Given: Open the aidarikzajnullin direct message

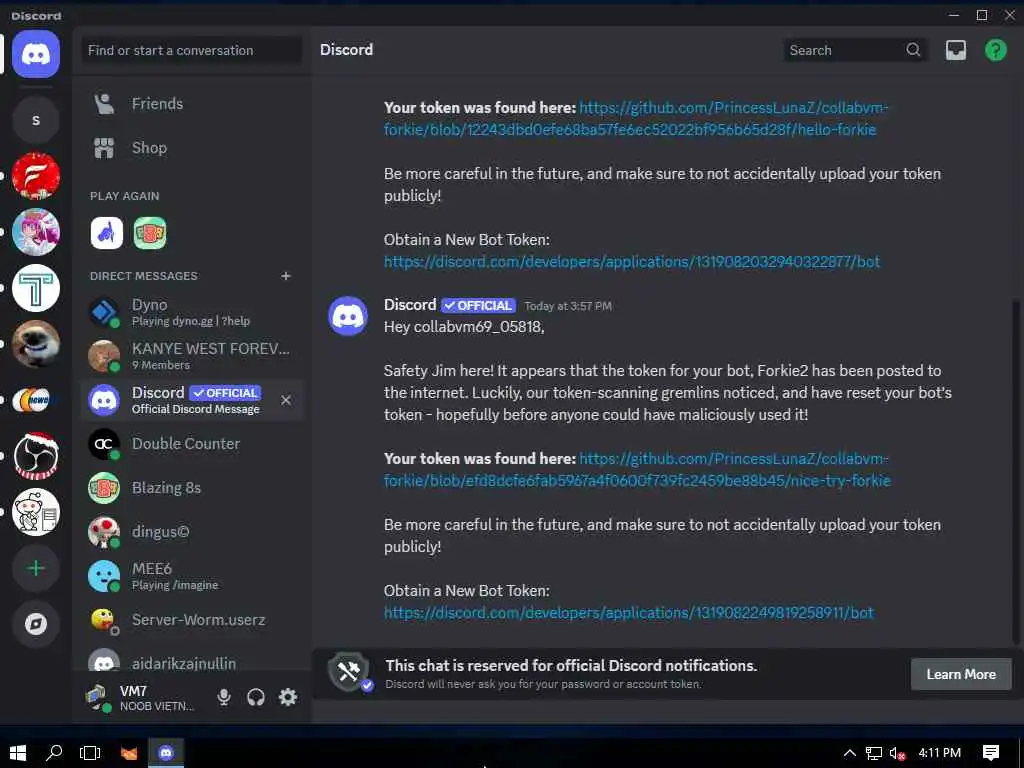Looking at the screenshot, I should point(191,661).
